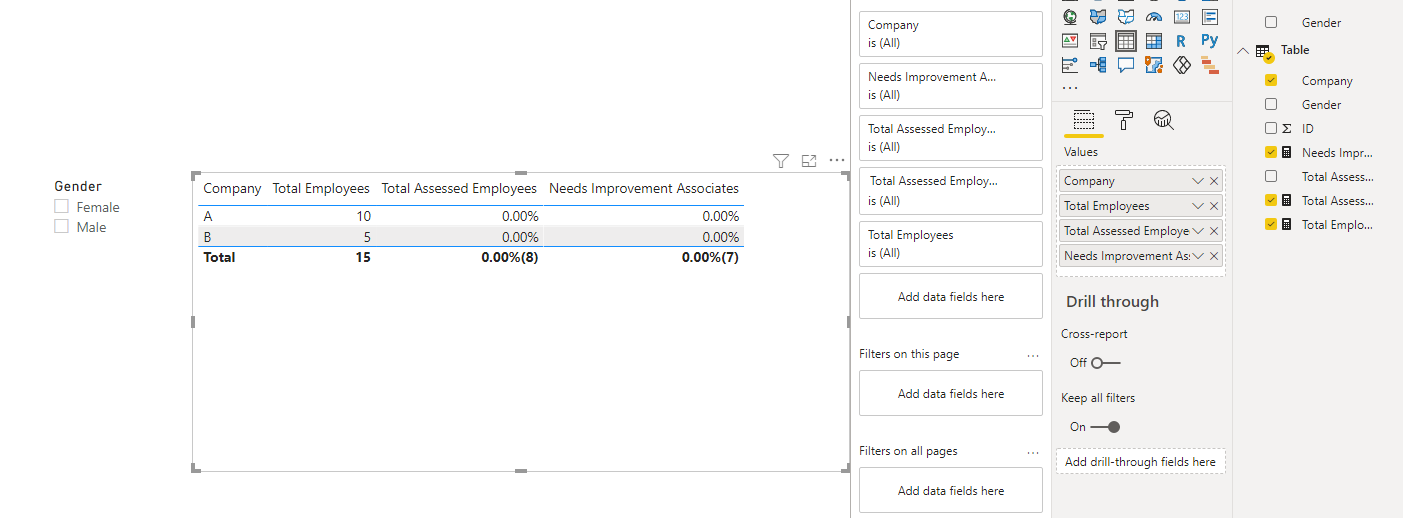Screen dimensions: 1403x518
Task: Tick the Female checkbox in Gender slicer
Action: 61,206
